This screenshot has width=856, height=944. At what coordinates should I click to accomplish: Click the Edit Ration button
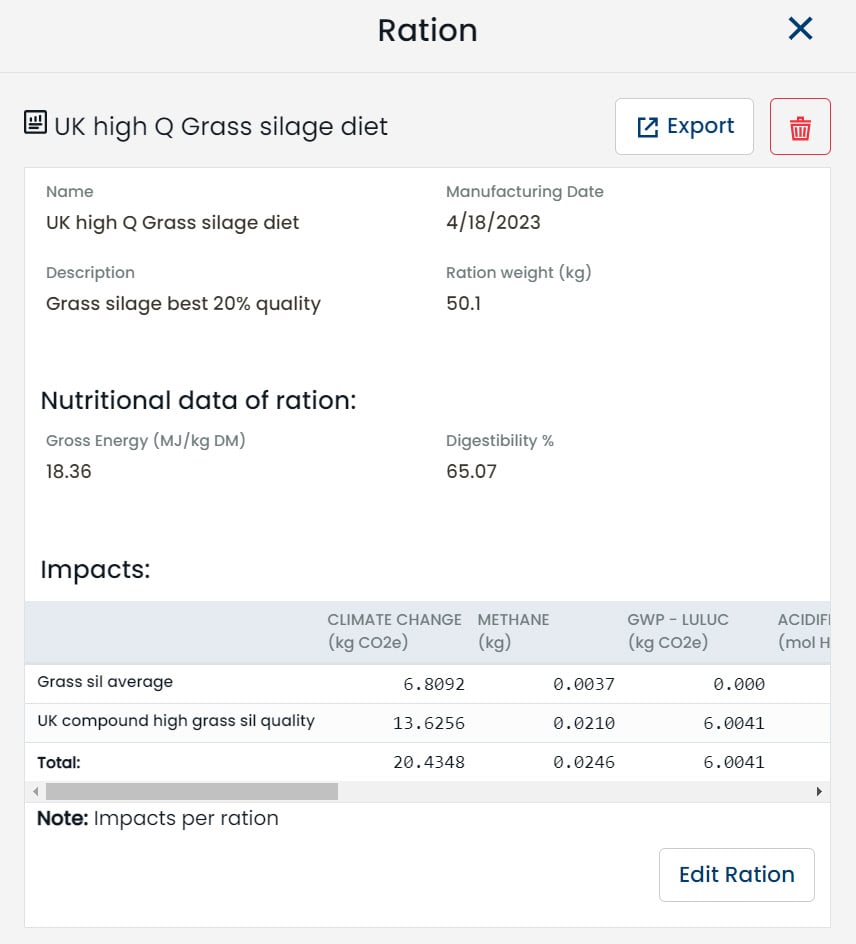[x=736, y=875]
